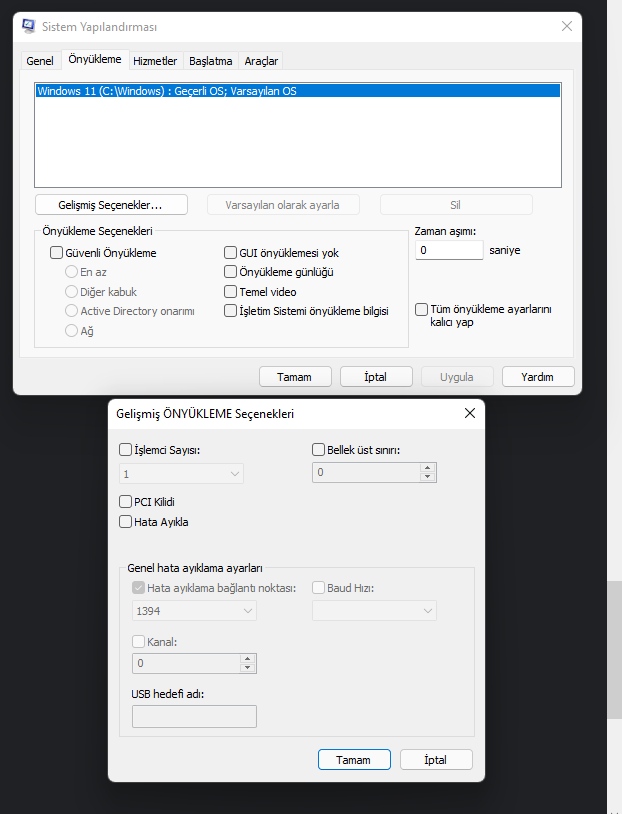Toggle the PCI Kilidi checkbox

click(125, 501)
